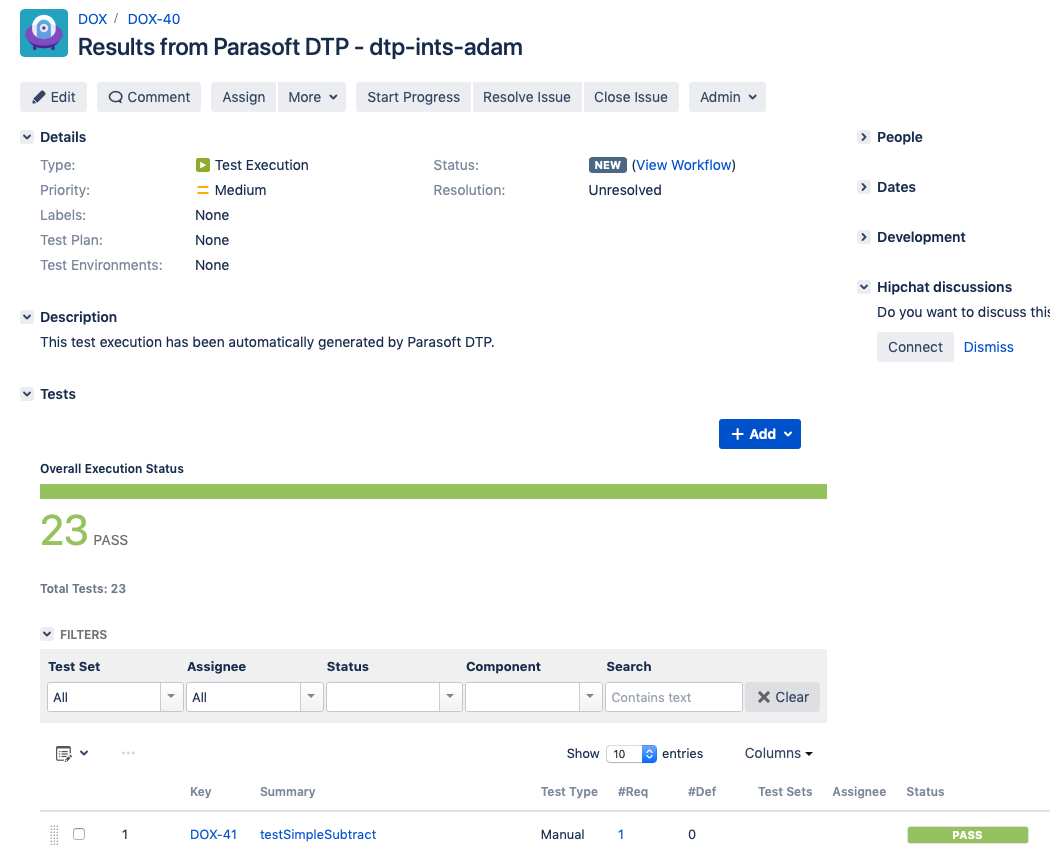Click the 'Unresolved' resolution value

pyautogui.click(x=625, y=190)
